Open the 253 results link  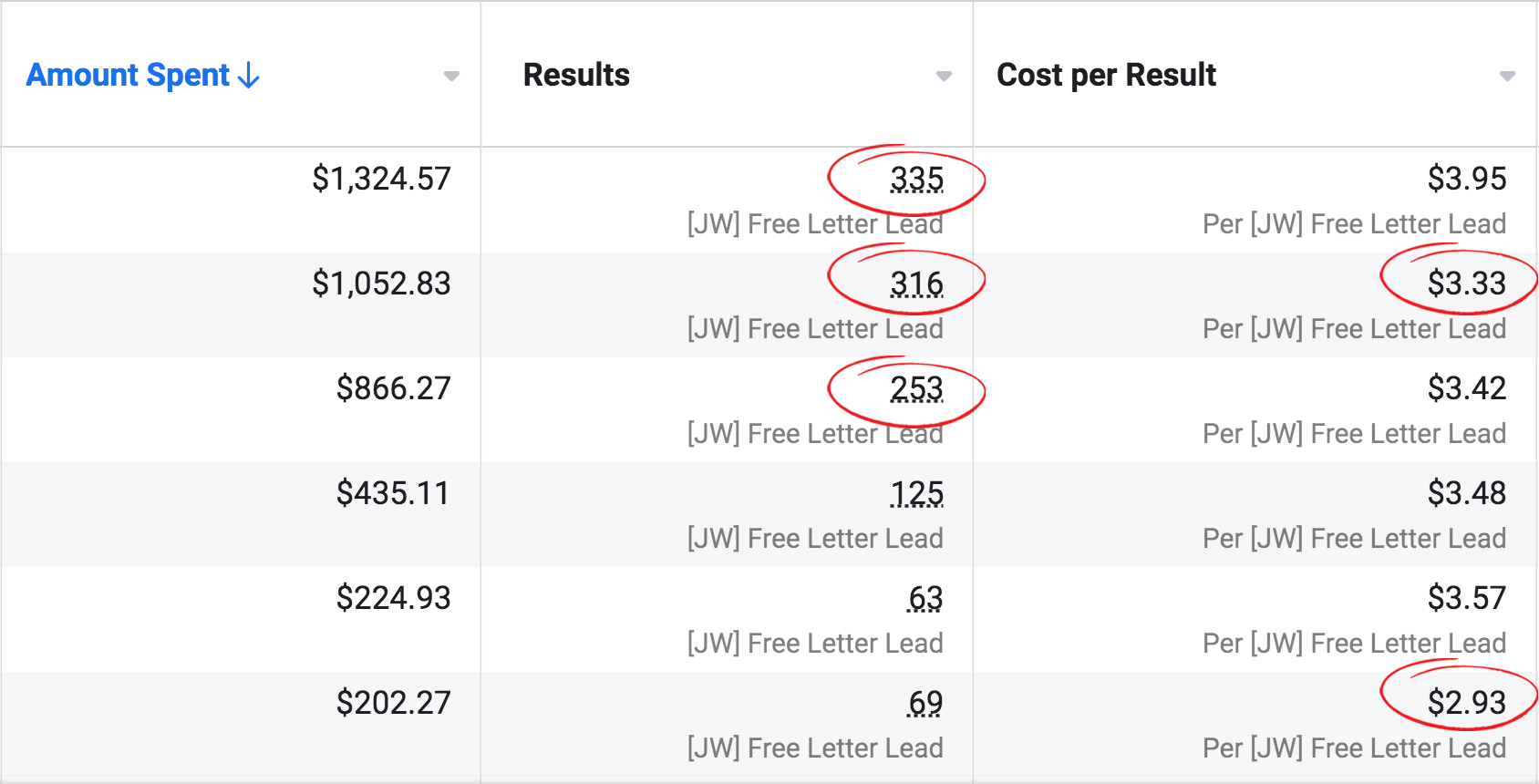click(x=916, y=389)
